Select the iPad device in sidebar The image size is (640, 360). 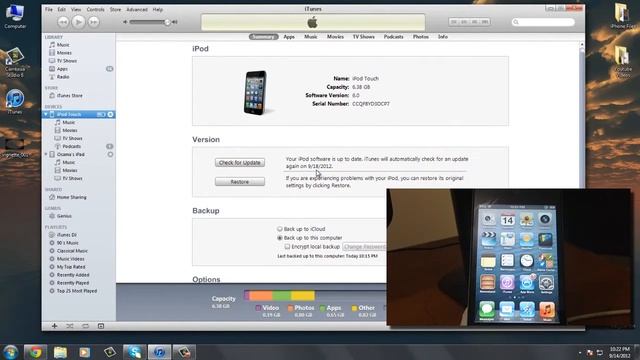pos(71,154)
